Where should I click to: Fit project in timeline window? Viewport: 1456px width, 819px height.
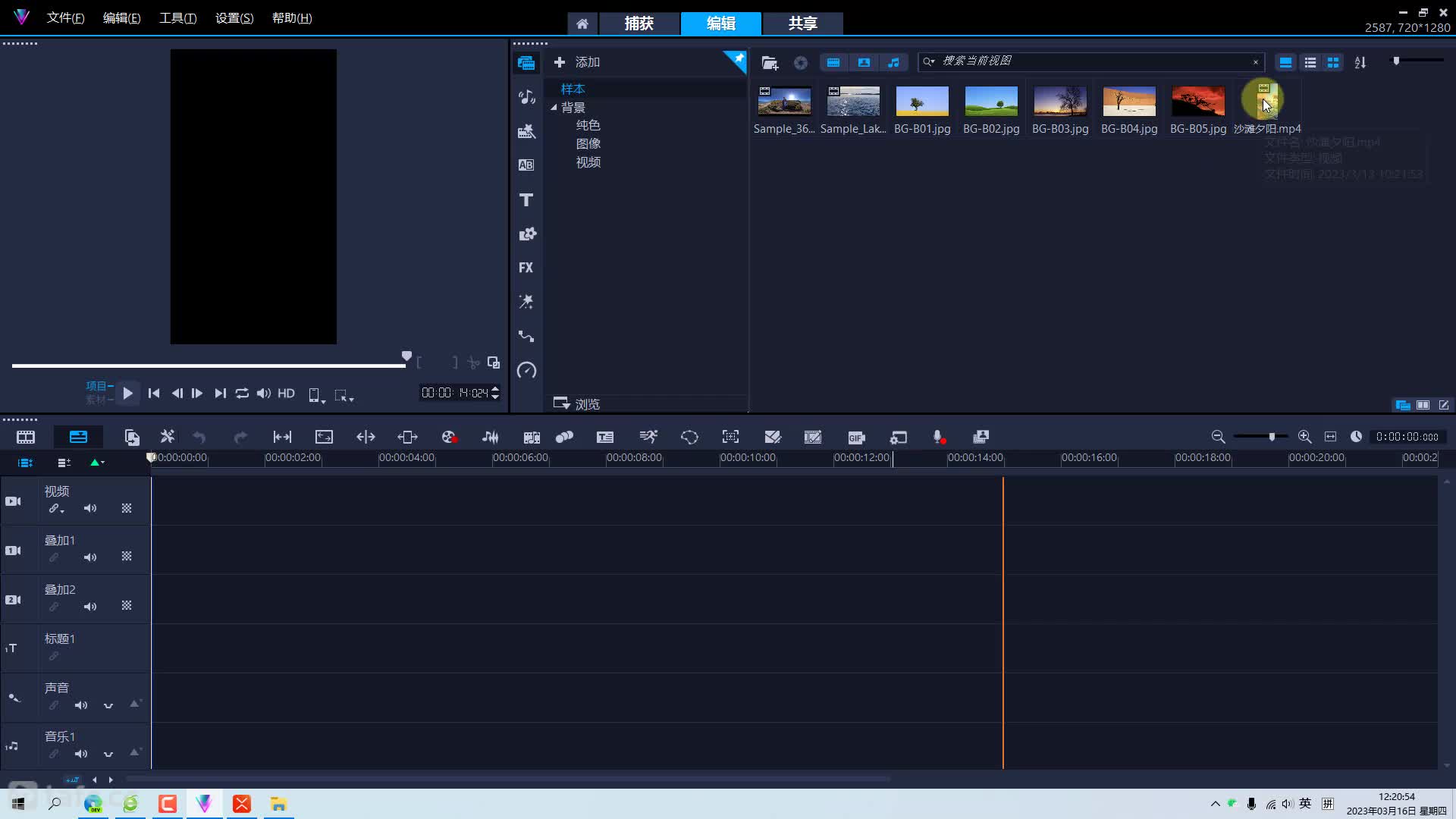pos(1330,437)
